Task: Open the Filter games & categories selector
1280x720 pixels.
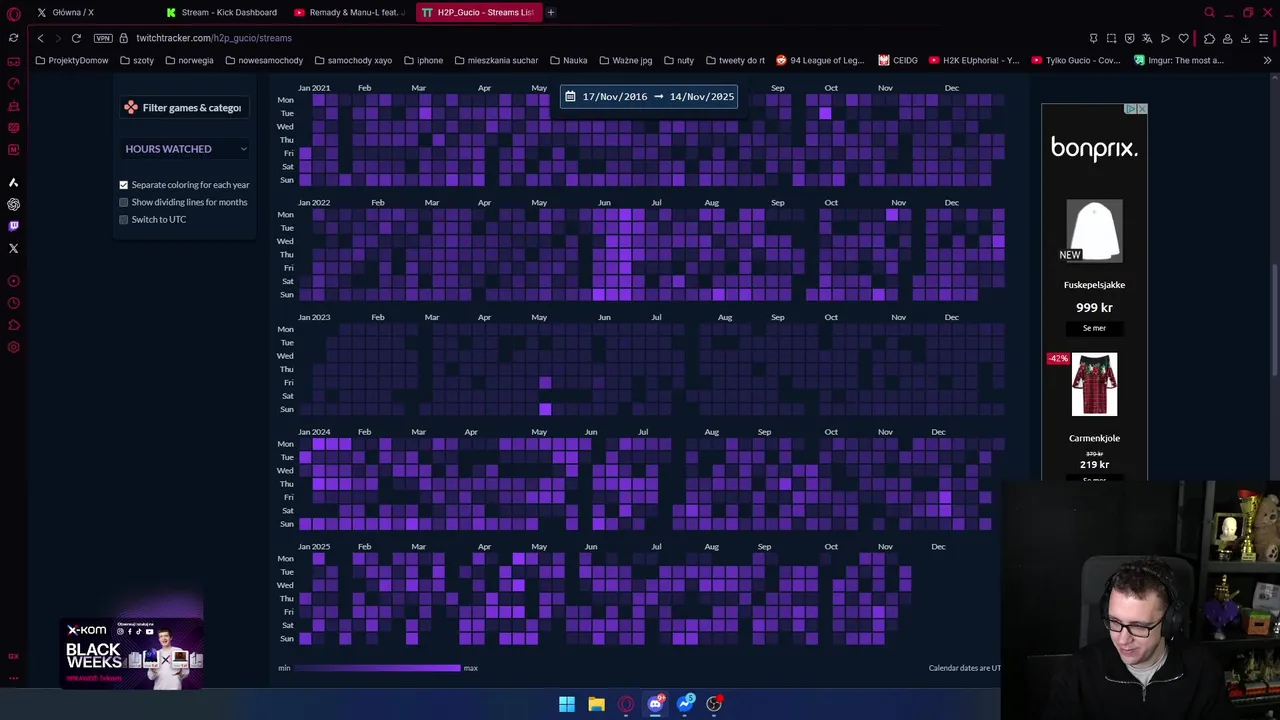Action: click(x=184, y=108)
